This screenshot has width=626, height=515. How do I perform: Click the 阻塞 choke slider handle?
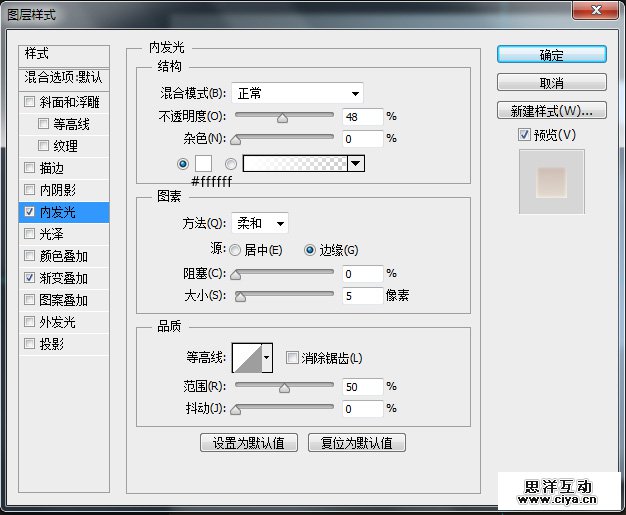pyautogui.click(x=236, y=275)
